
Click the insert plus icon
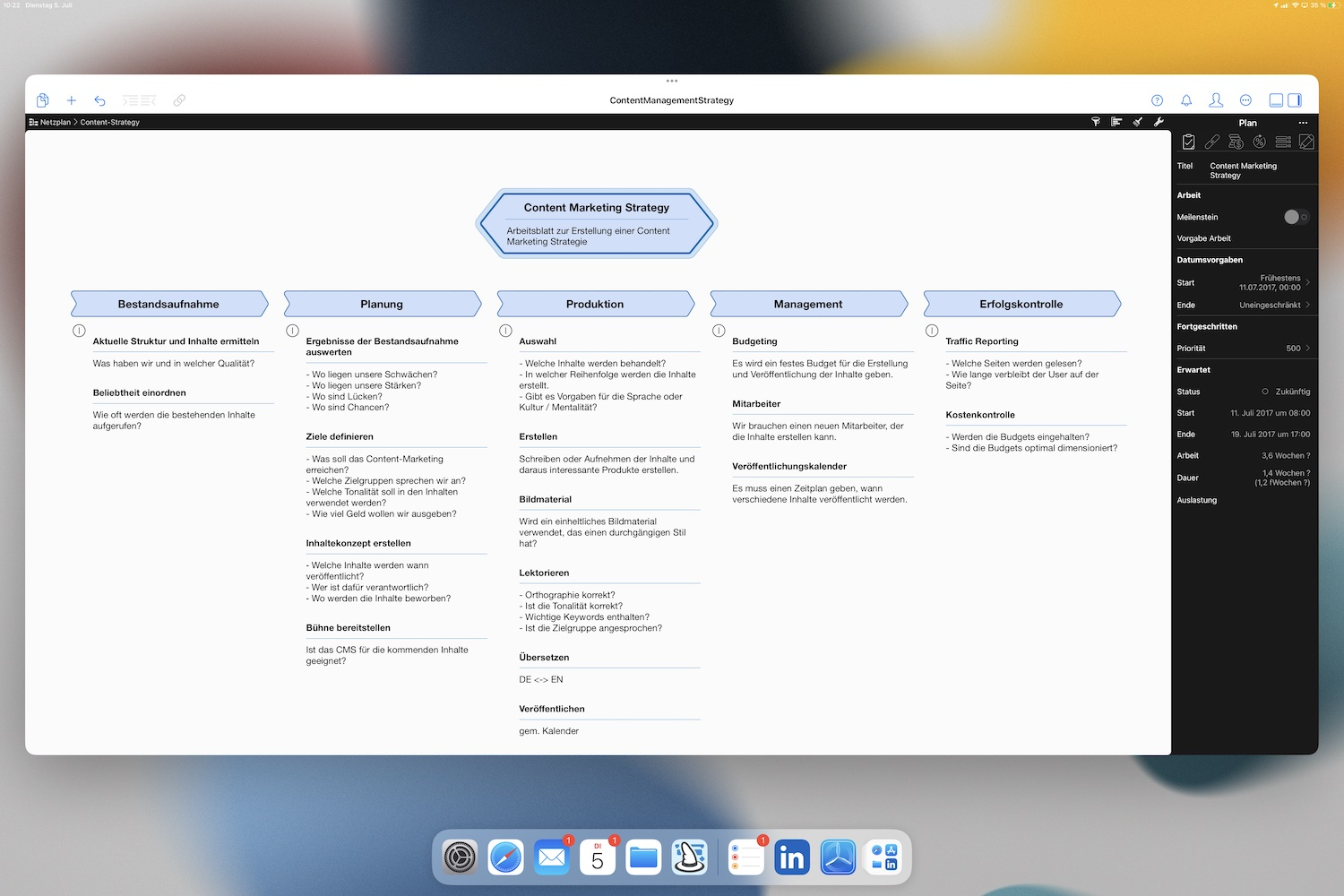point(72,100)
